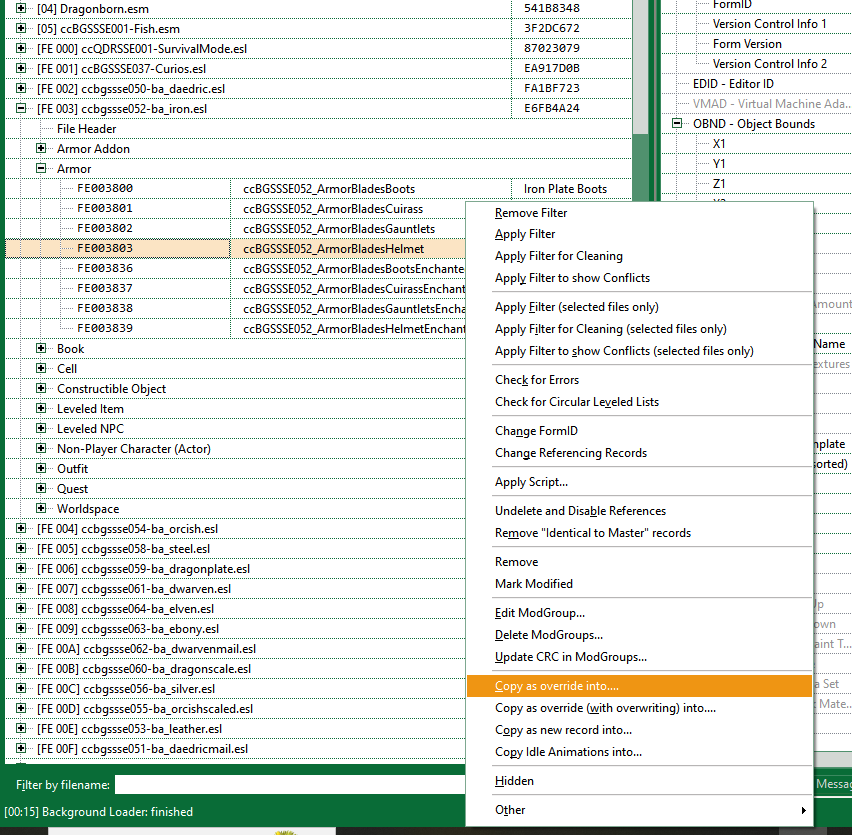Expand the Book group
The width and height of the screenshot is (852, 835).
(x=41, y=348)
